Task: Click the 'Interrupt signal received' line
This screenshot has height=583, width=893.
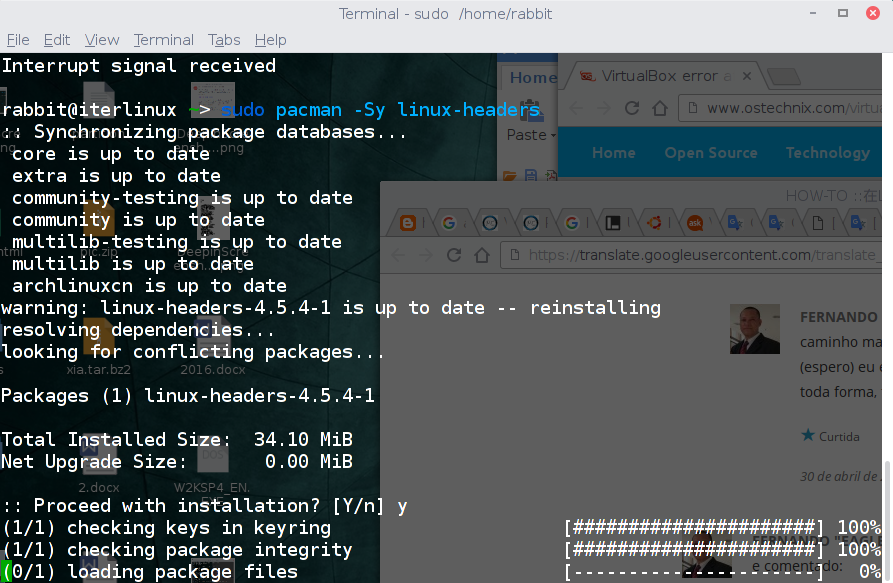Action: (x=139, y=66)
